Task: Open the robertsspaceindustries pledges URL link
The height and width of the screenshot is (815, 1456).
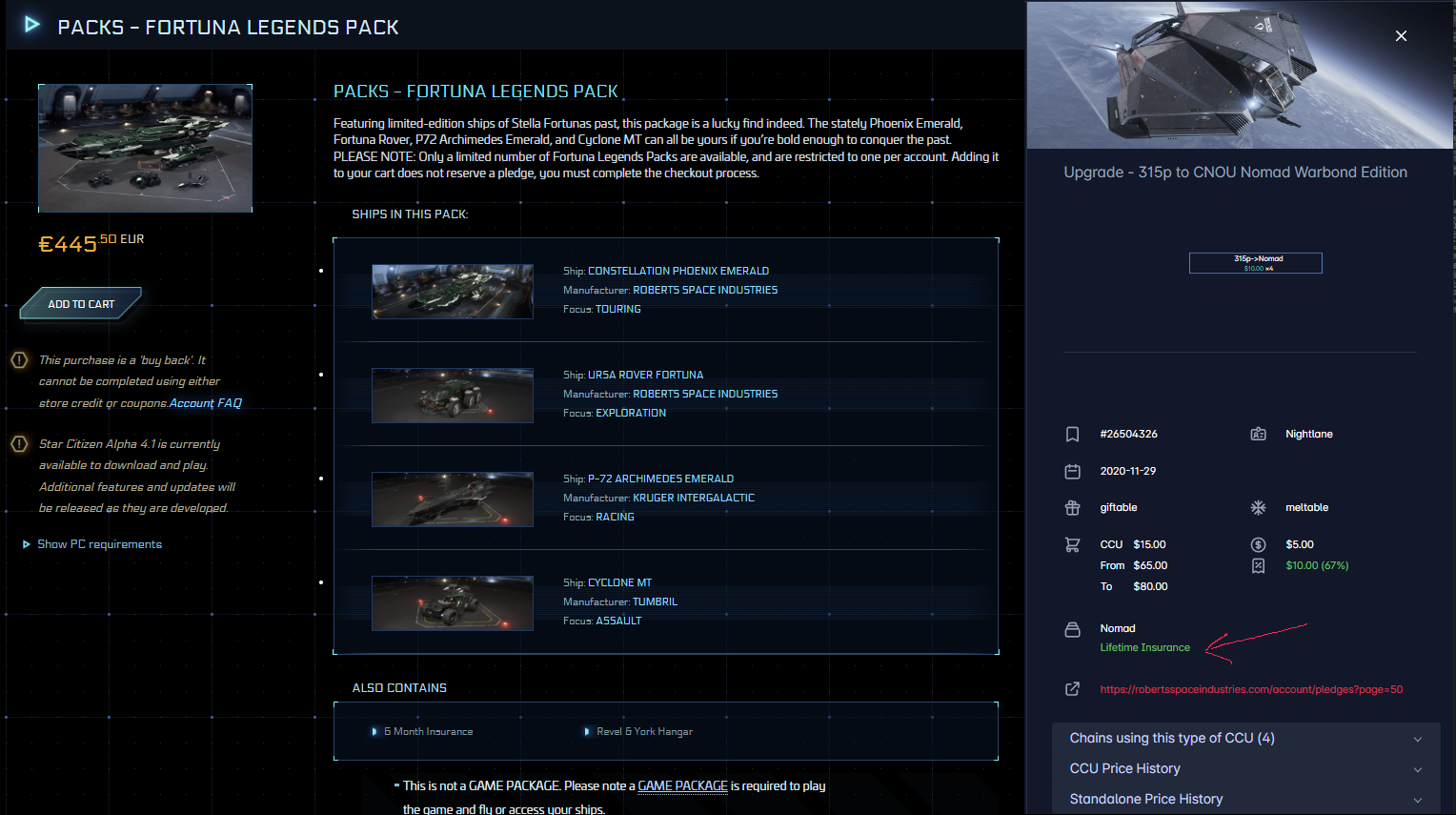Action: tap(1251, 689)
